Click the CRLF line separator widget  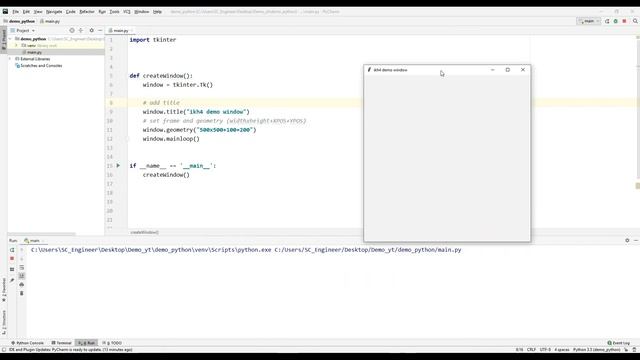[x=531, y=350]
